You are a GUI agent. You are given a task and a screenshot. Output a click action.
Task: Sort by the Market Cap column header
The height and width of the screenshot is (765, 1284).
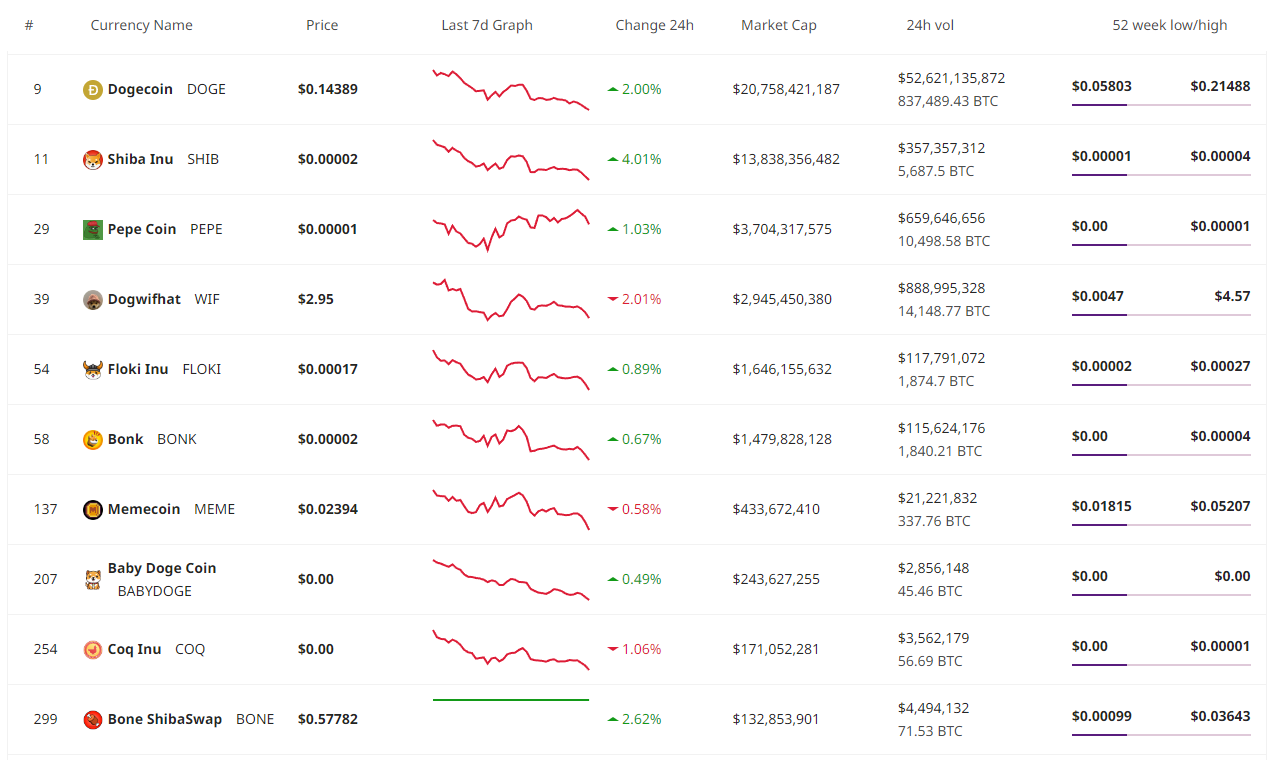(x=779, y=25)
